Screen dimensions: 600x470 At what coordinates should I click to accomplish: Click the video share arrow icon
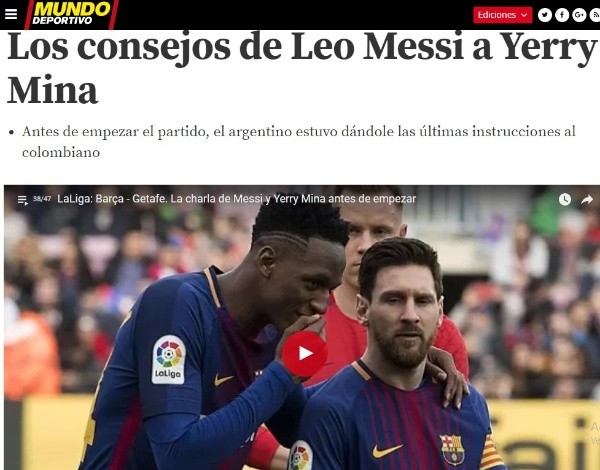pos(587,199)
